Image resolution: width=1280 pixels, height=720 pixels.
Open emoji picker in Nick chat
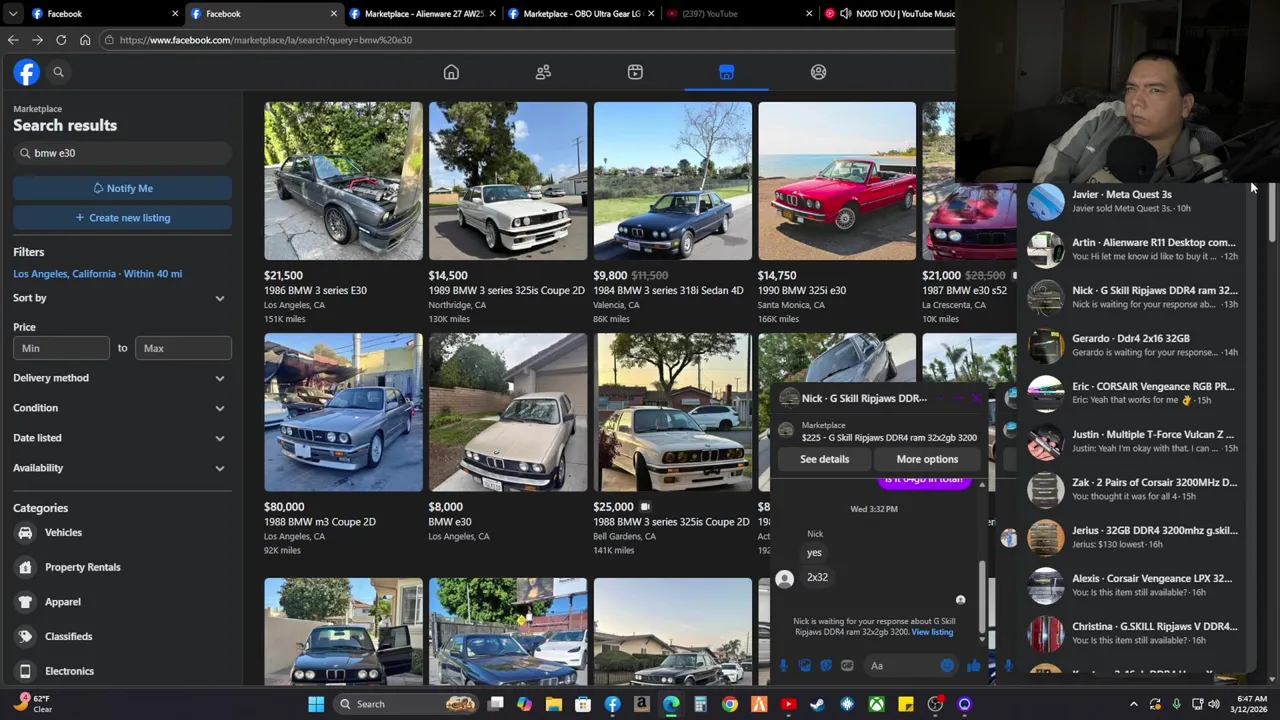point(947,666)
